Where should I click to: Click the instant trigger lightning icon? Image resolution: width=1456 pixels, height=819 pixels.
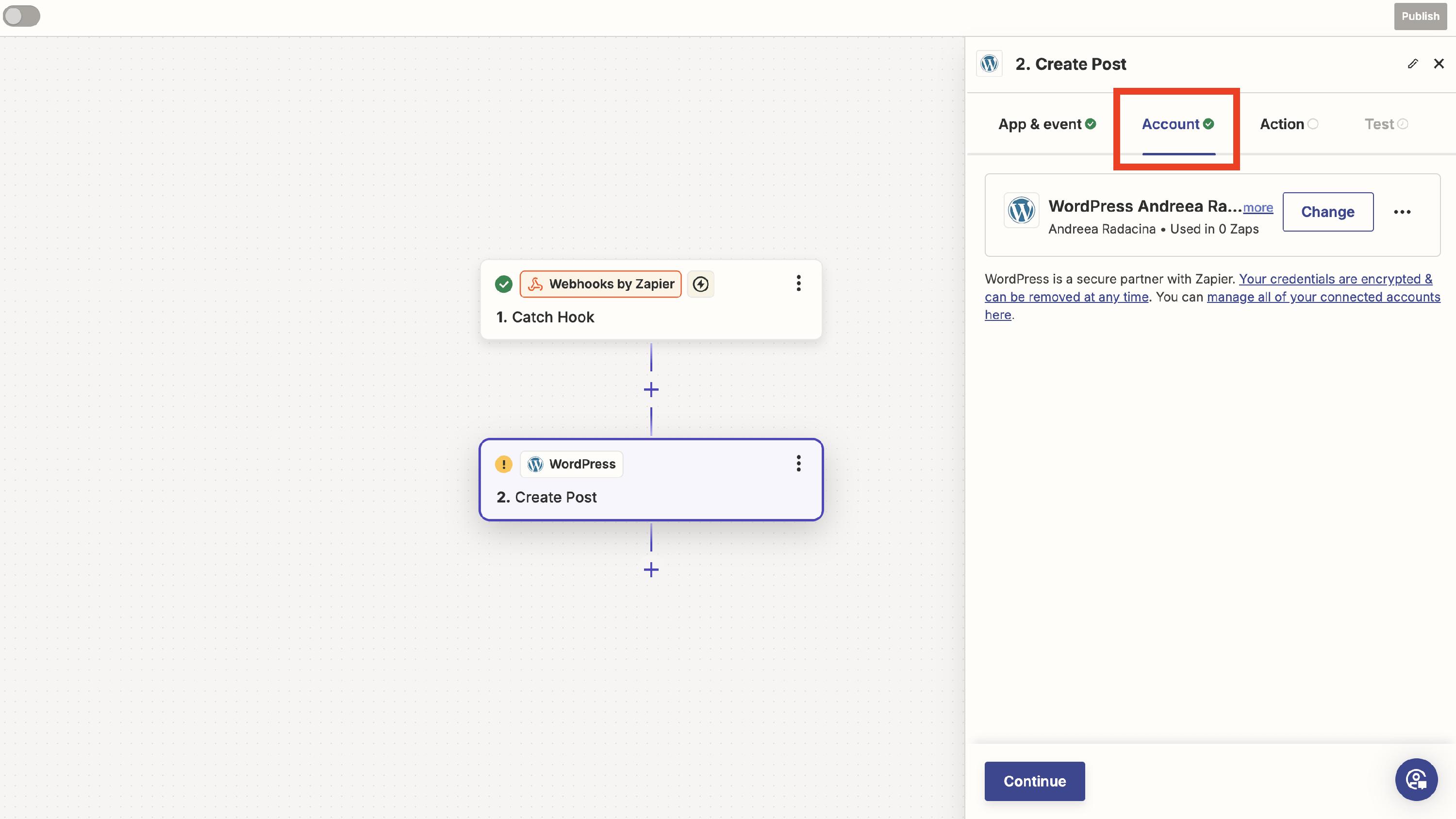[700, 284]
